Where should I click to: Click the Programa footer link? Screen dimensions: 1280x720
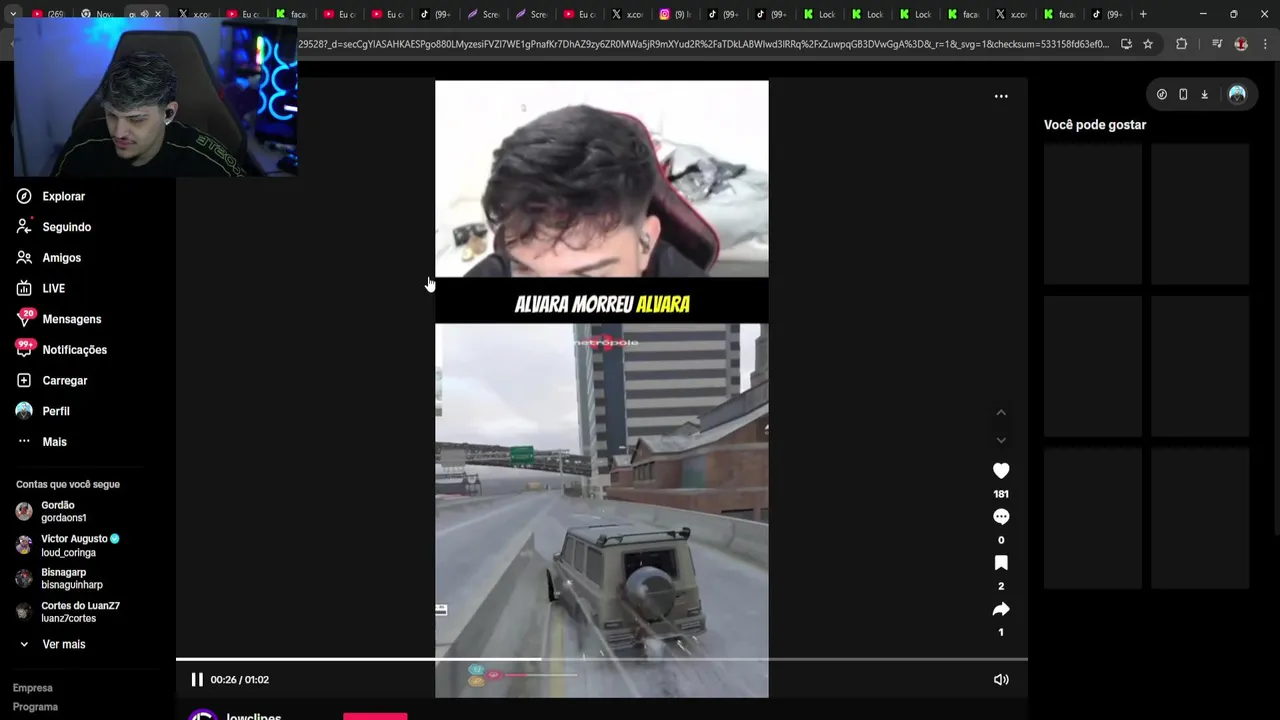36,707
